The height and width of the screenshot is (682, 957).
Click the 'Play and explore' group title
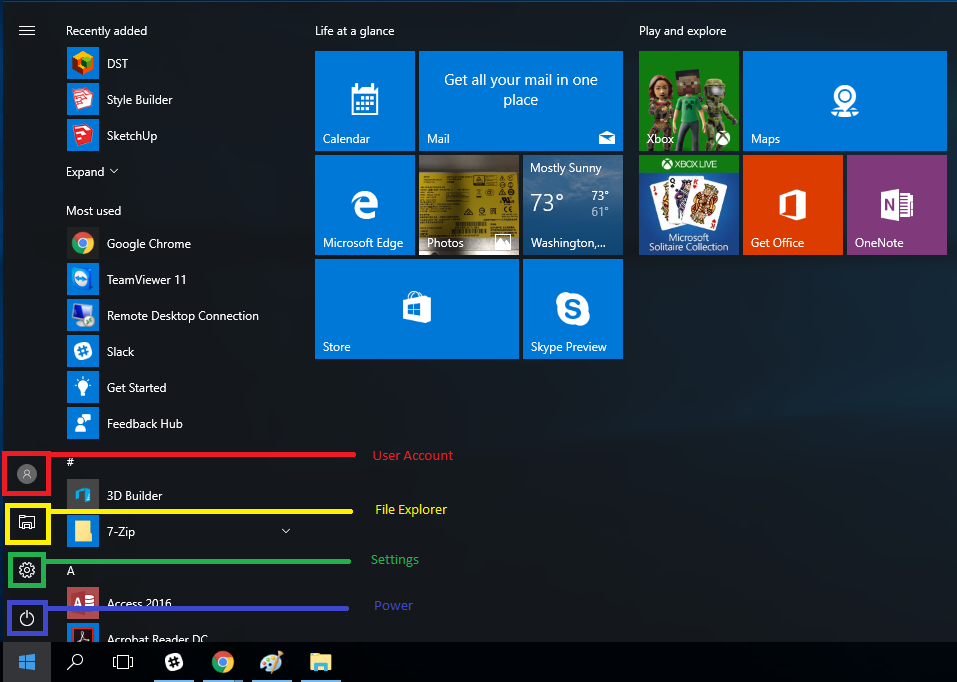(x=682, y=31)
